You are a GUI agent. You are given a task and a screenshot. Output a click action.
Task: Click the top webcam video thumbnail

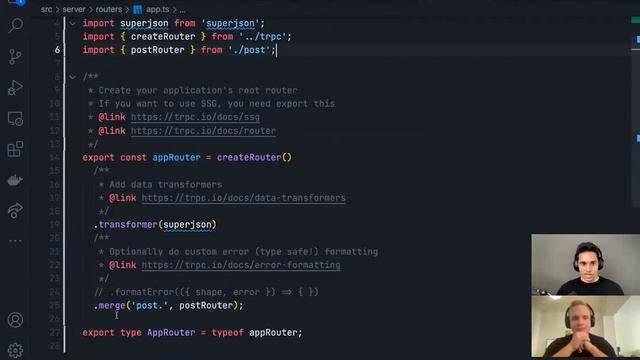click(586, 265)
